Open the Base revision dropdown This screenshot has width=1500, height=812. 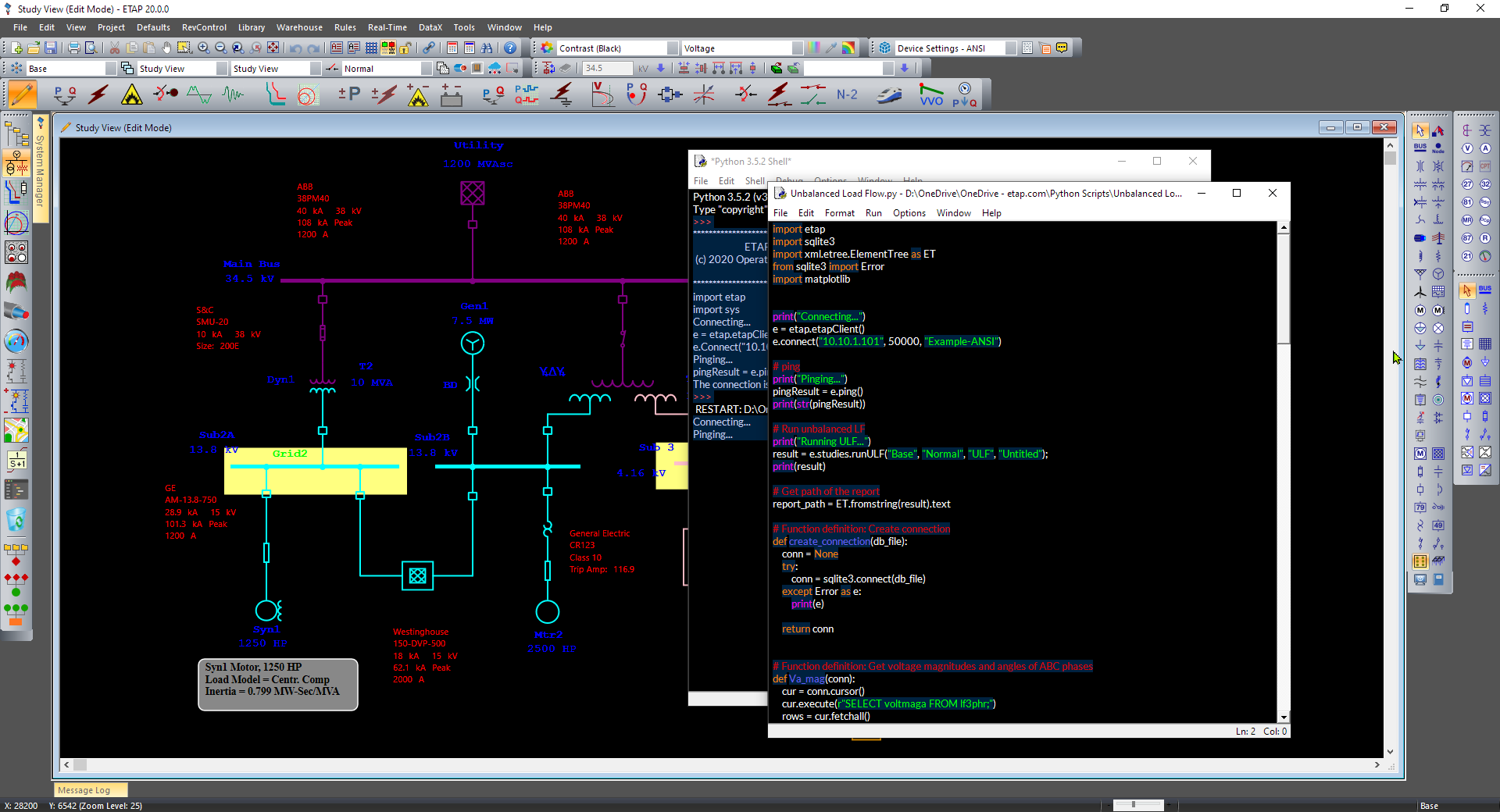tap(110, 68)
